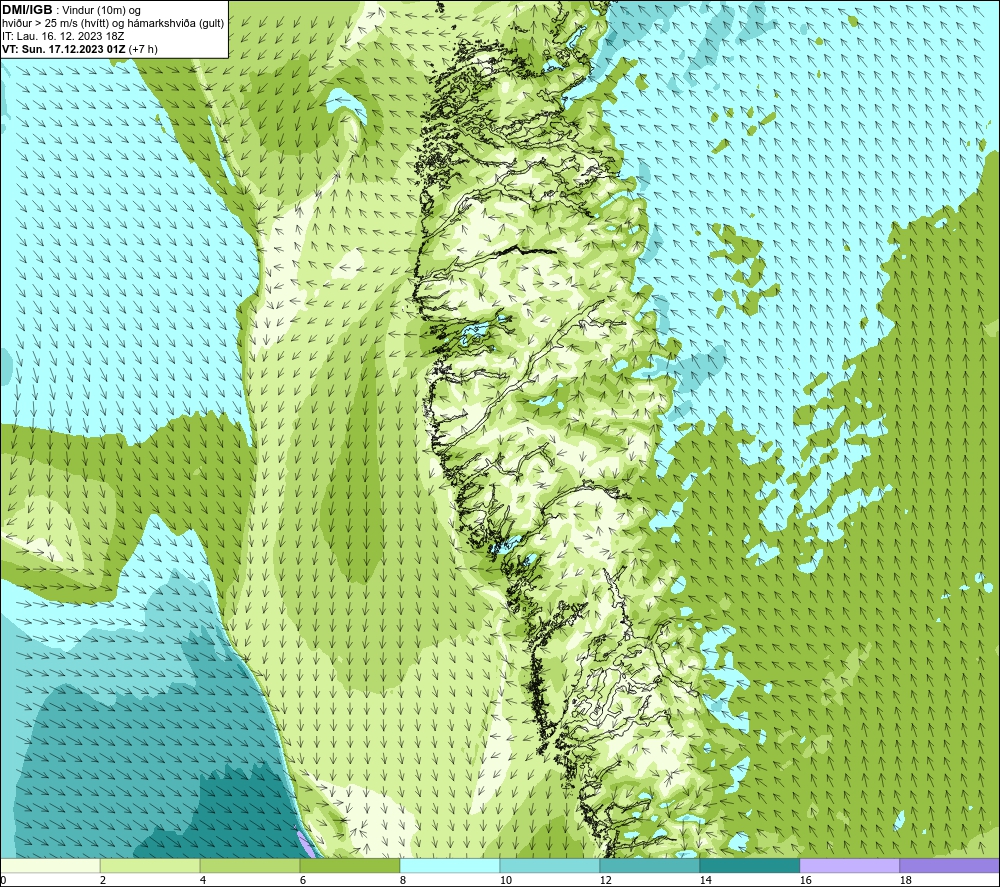Click the medium green 4–6 m/s legend swatch
This screenshot has height=887, width=1000.
point(250,865)
